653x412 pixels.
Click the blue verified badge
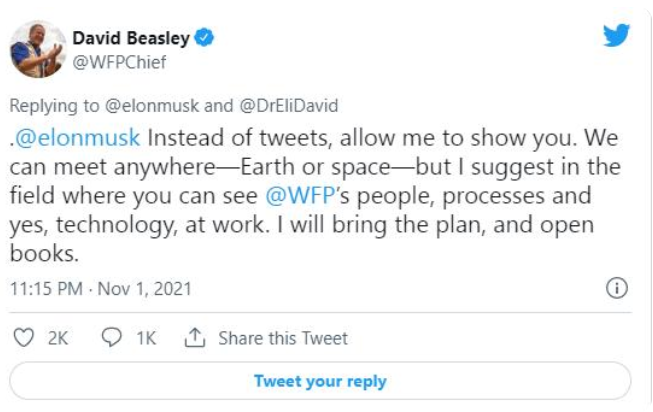(x=204, y=37)
